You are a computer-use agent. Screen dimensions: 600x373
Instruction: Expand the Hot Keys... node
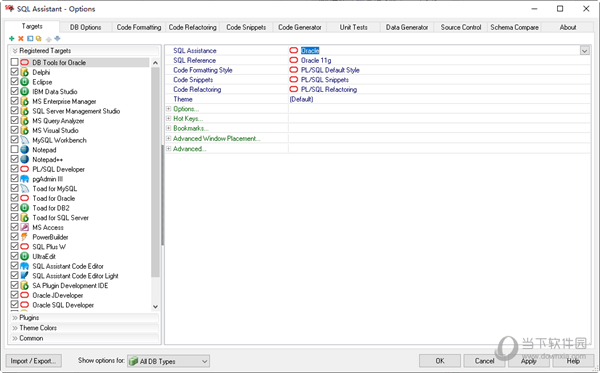pos(168,119)
